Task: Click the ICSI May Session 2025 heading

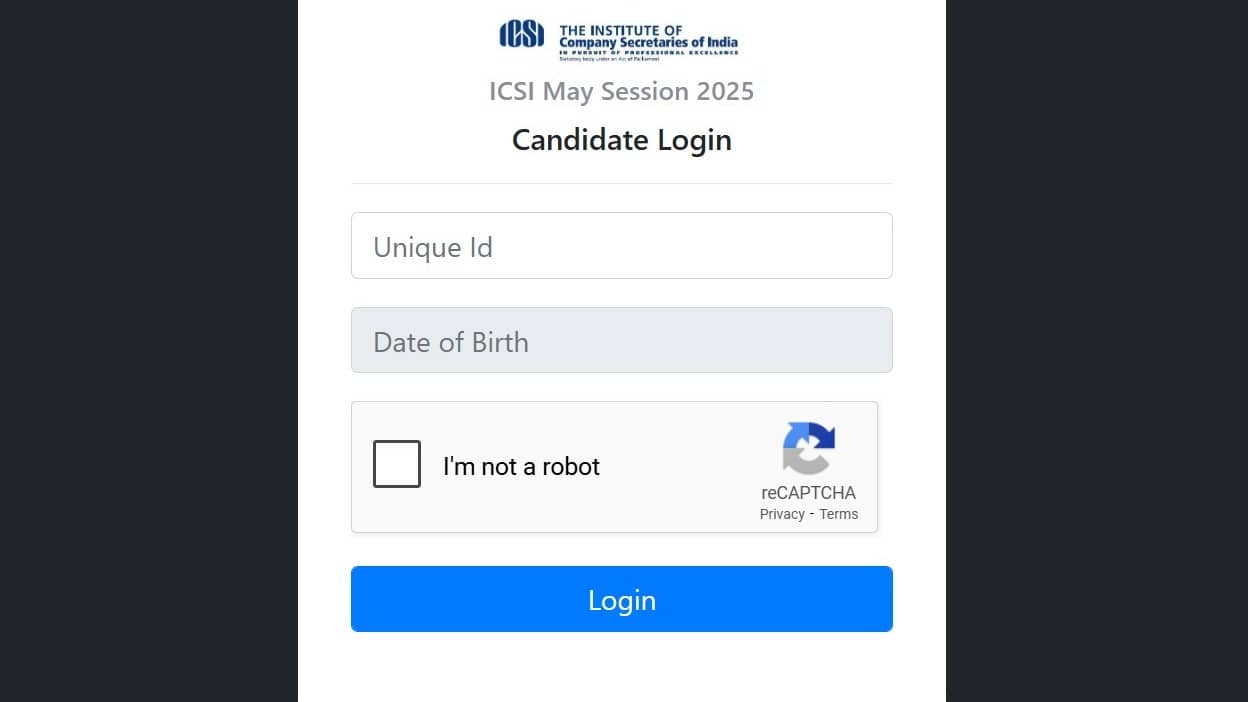Action: point(621,92)
